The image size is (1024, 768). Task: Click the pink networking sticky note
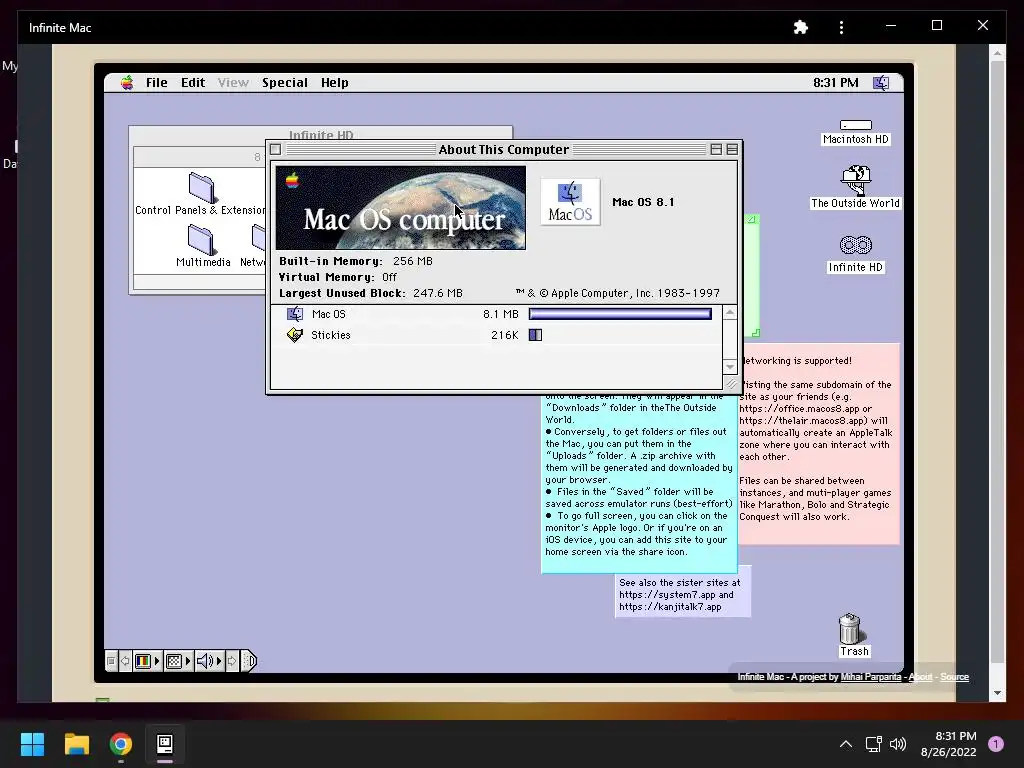(818, 444)
